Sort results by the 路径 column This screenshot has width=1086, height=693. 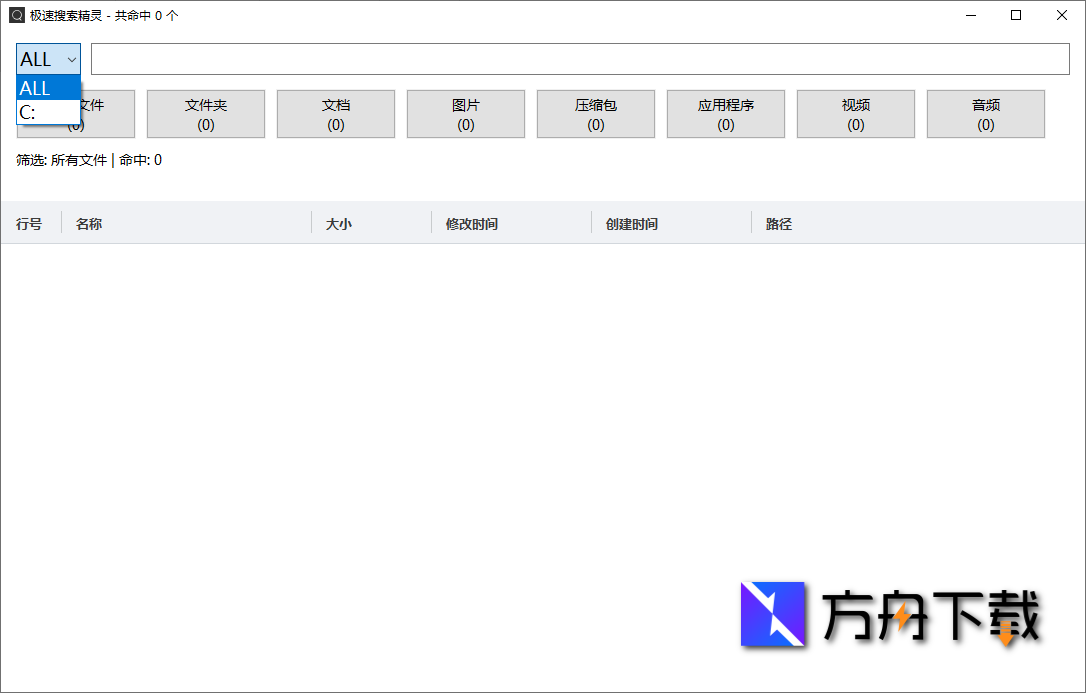778,223
